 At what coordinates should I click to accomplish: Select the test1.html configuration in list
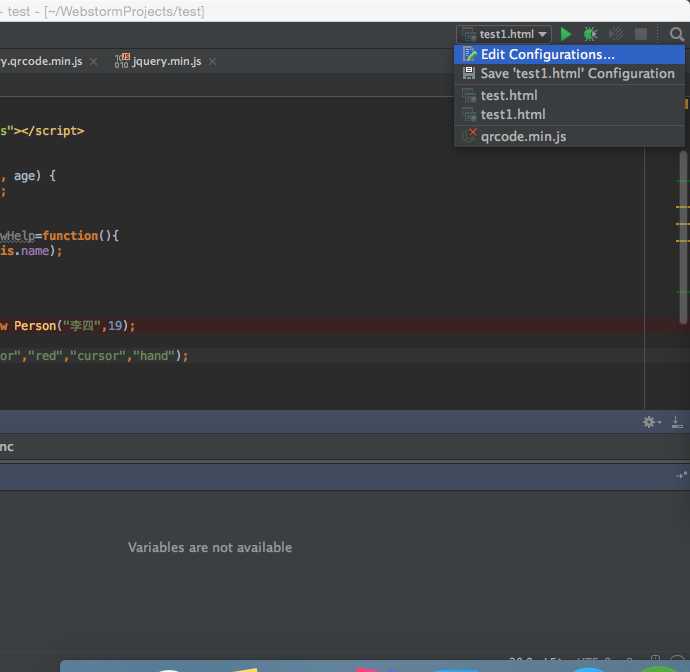point(569,114)
